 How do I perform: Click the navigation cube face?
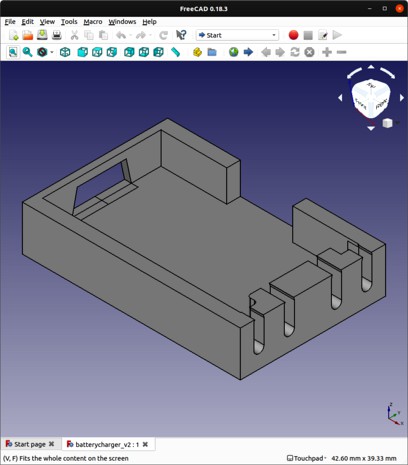pos(371,99)
